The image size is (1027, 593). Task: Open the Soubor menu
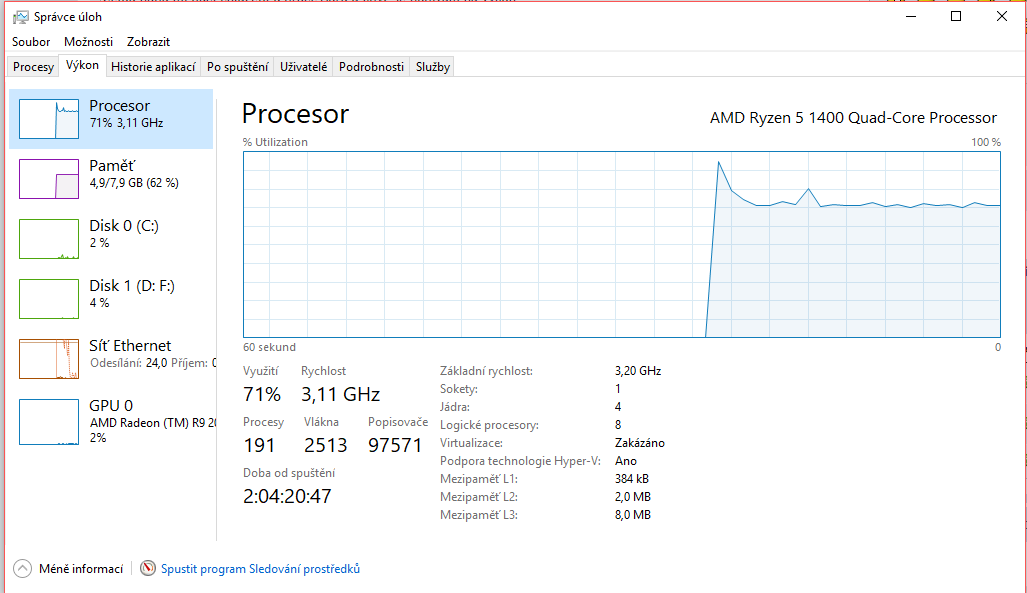(x=31, y=42)
